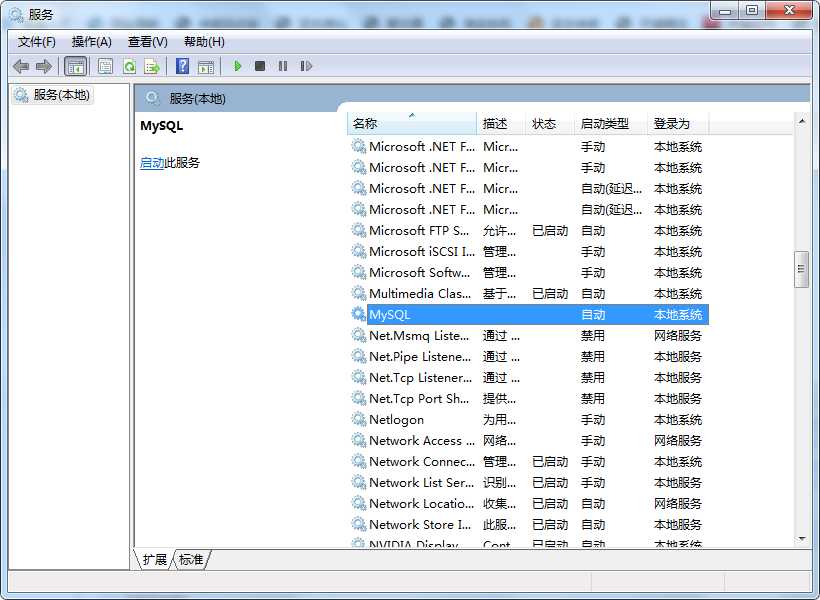Image resolution: width=820 pixels, height=600 pixels.
Task: Click the Restart service icon
Action: (x=306, y=66)
